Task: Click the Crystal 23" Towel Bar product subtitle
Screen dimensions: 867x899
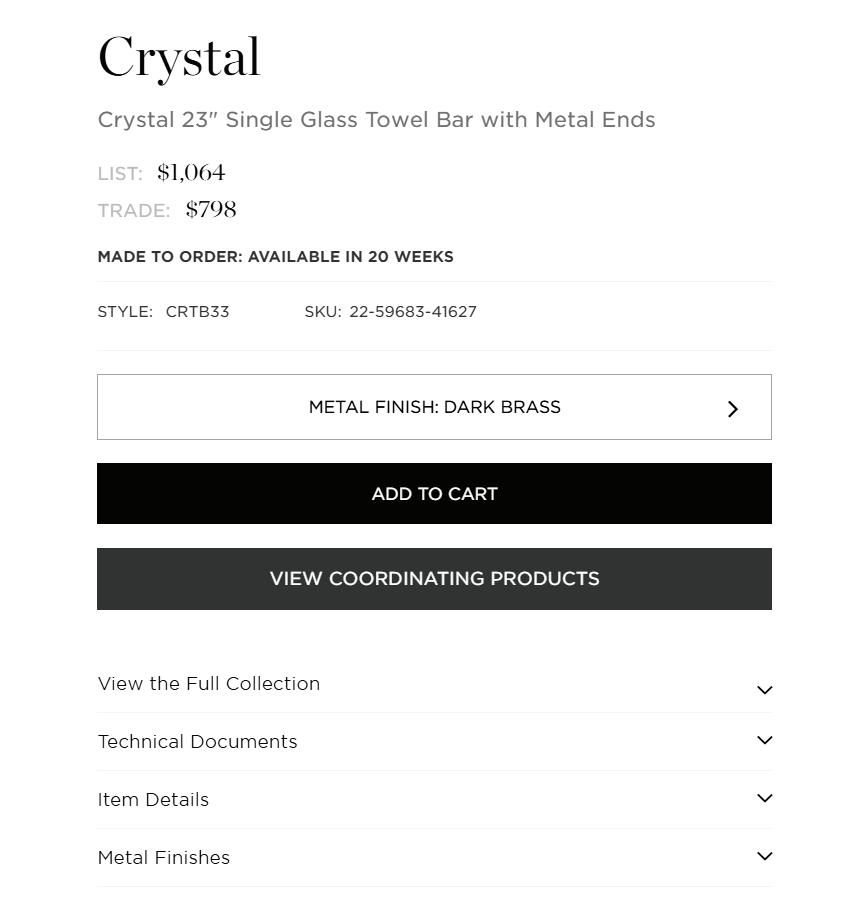Action: coord(377,120)
